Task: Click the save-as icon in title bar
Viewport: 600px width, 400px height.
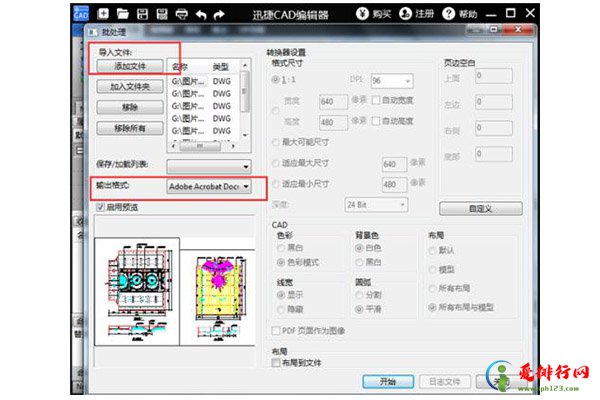Action: [x=162, y=14]
